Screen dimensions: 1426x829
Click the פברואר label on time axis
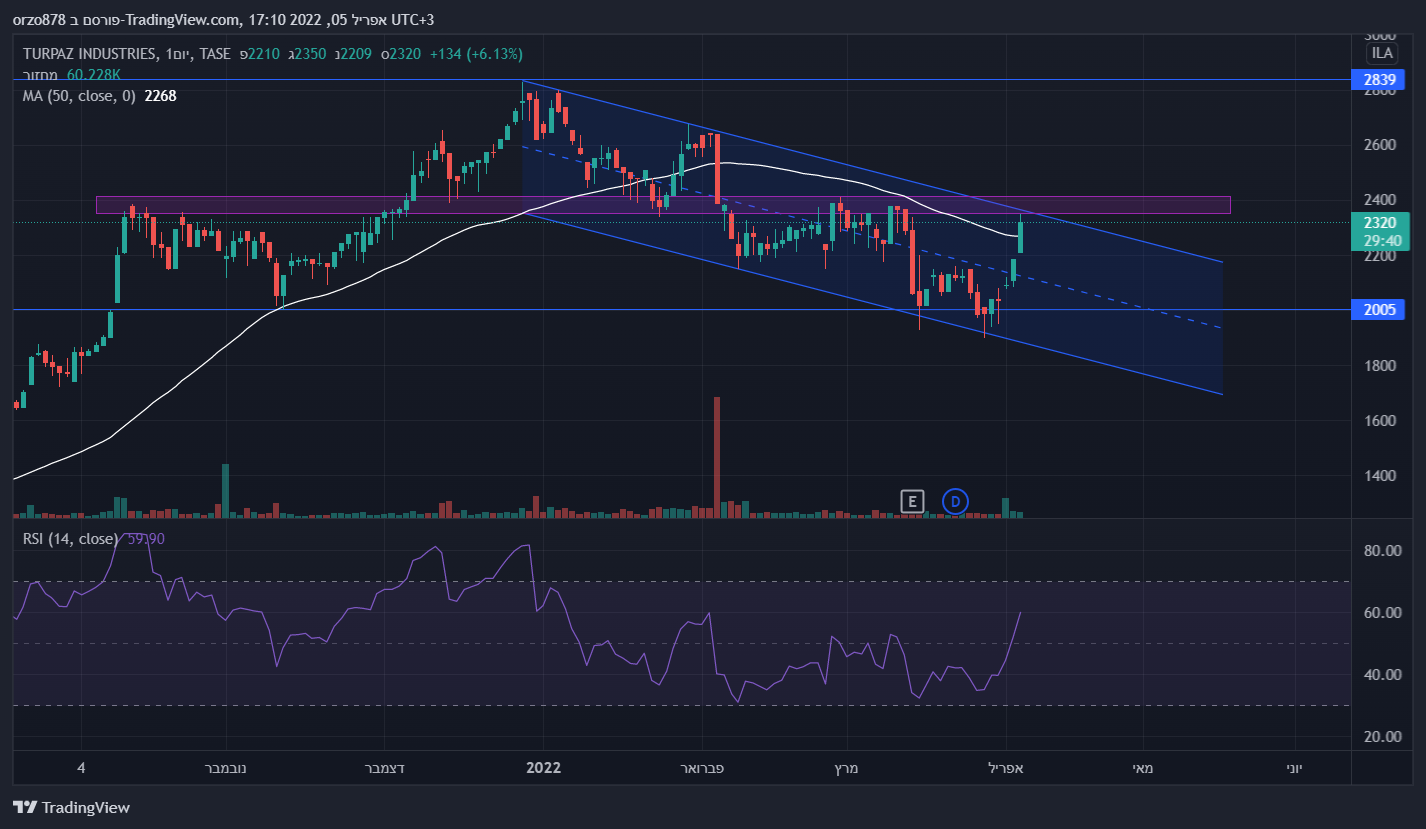click(702, 768)
